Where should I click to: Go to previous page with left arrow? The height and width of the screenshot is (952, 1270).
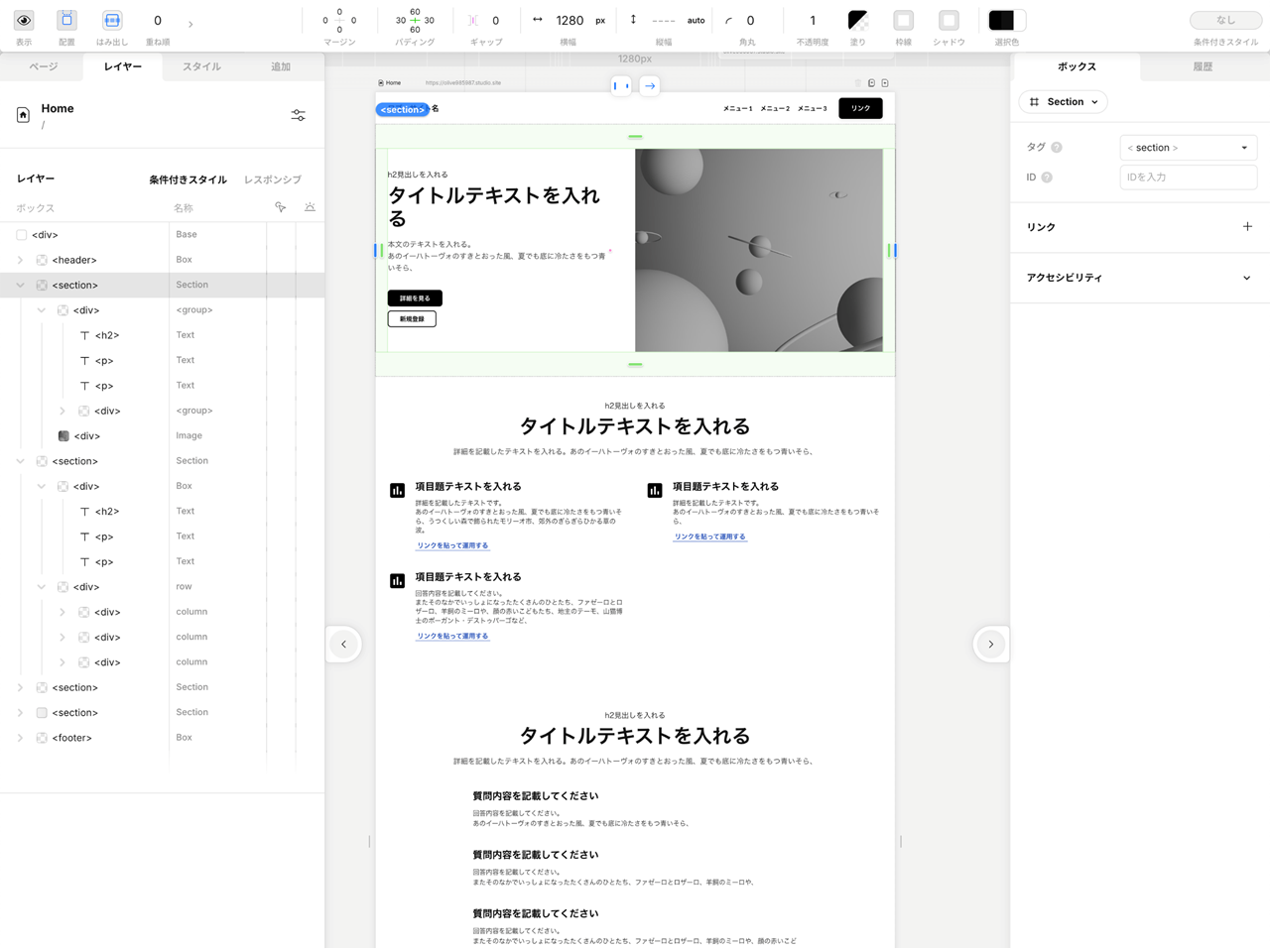pyautogui.click(x=344, y=645)
